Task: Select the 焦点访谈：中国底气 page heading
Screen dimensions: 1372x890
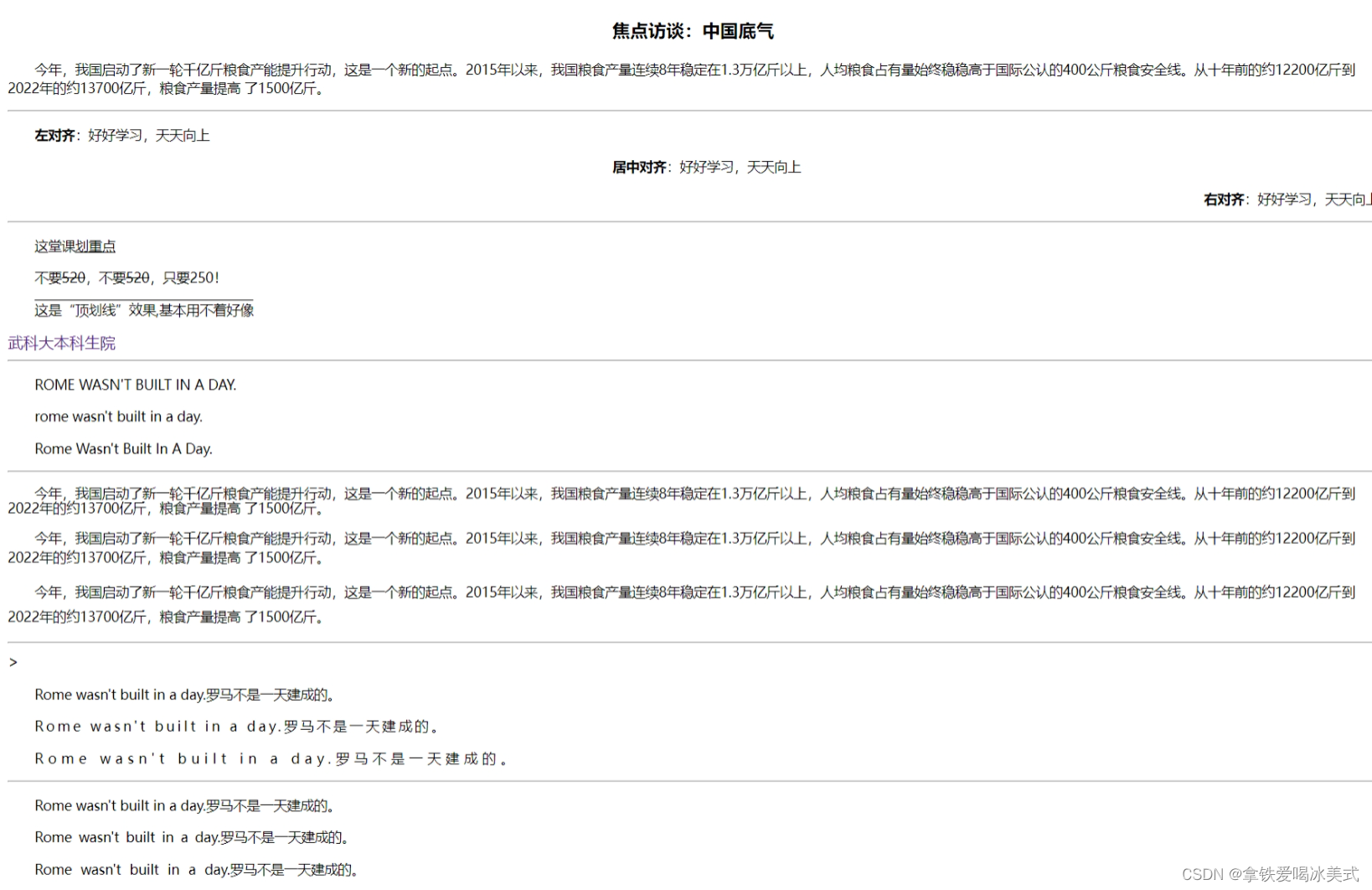Action: [692, 30]
